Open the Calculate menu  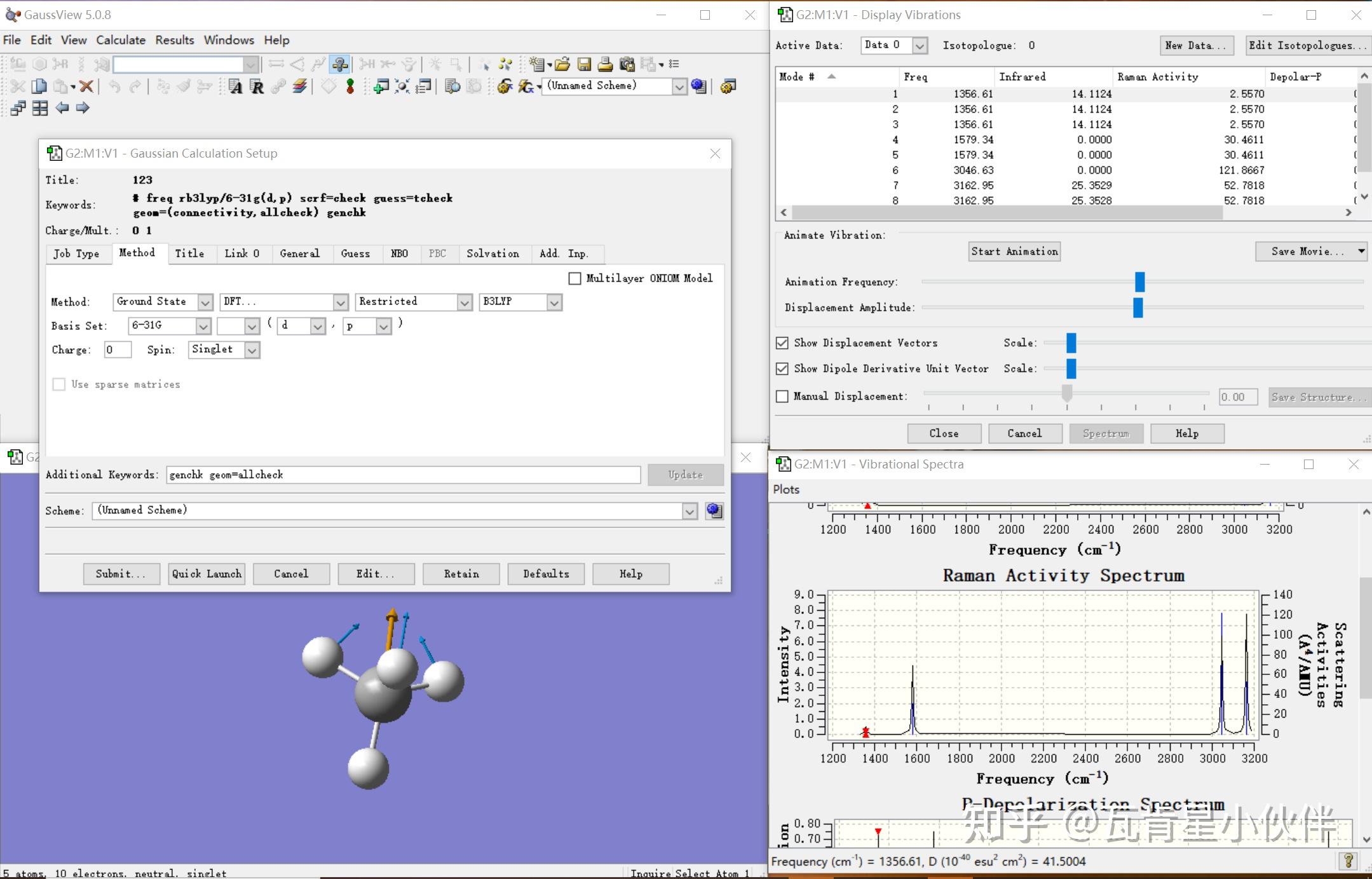(x=121, y=40)
